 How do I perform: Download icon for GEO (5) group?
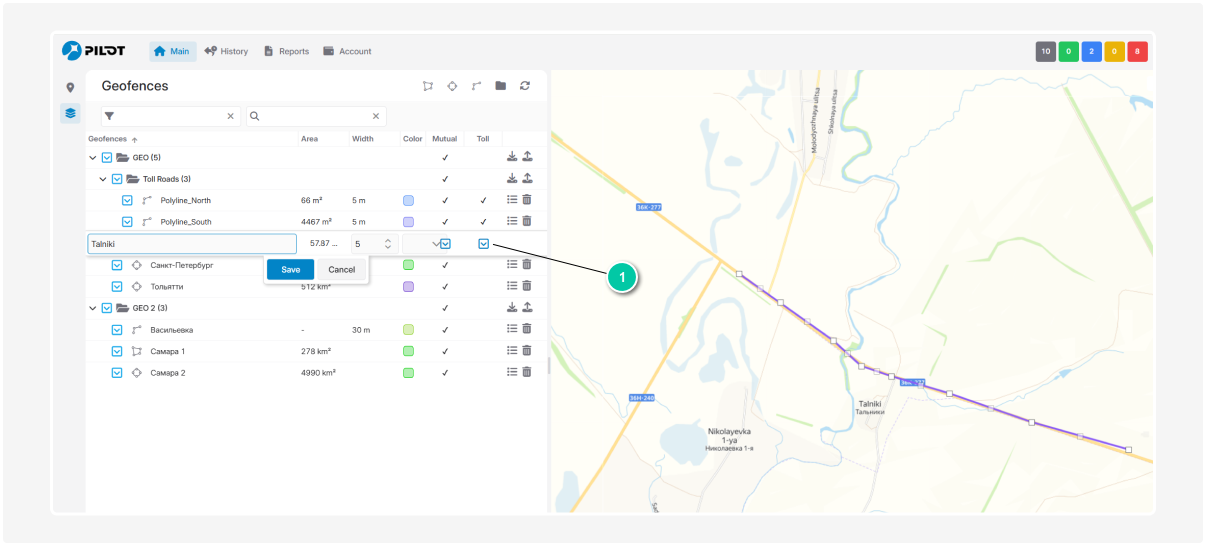[x=512, y=157]
